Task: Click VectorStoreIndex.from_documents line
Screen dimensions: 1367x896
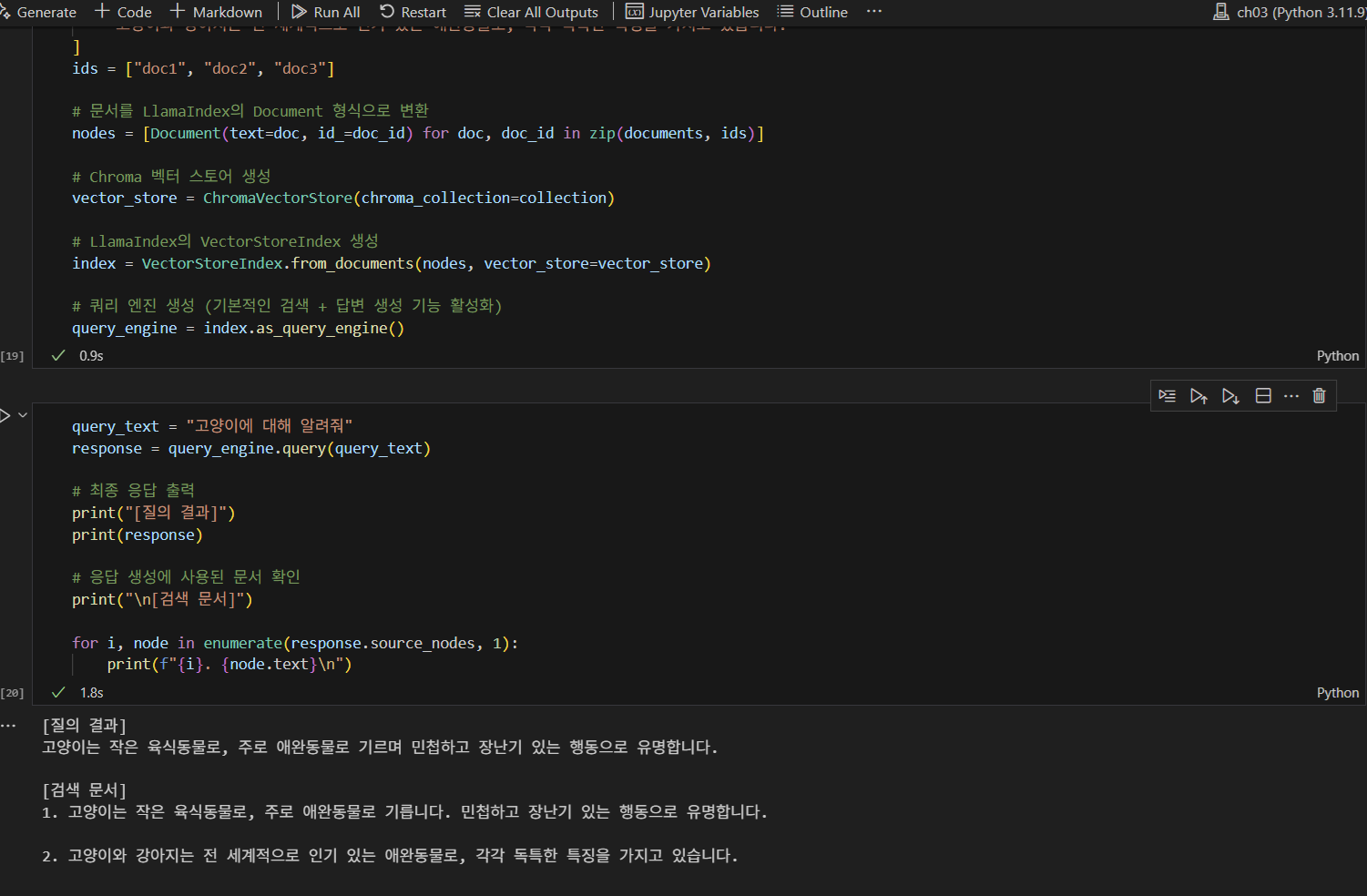Action: click(x=392, y=263)
